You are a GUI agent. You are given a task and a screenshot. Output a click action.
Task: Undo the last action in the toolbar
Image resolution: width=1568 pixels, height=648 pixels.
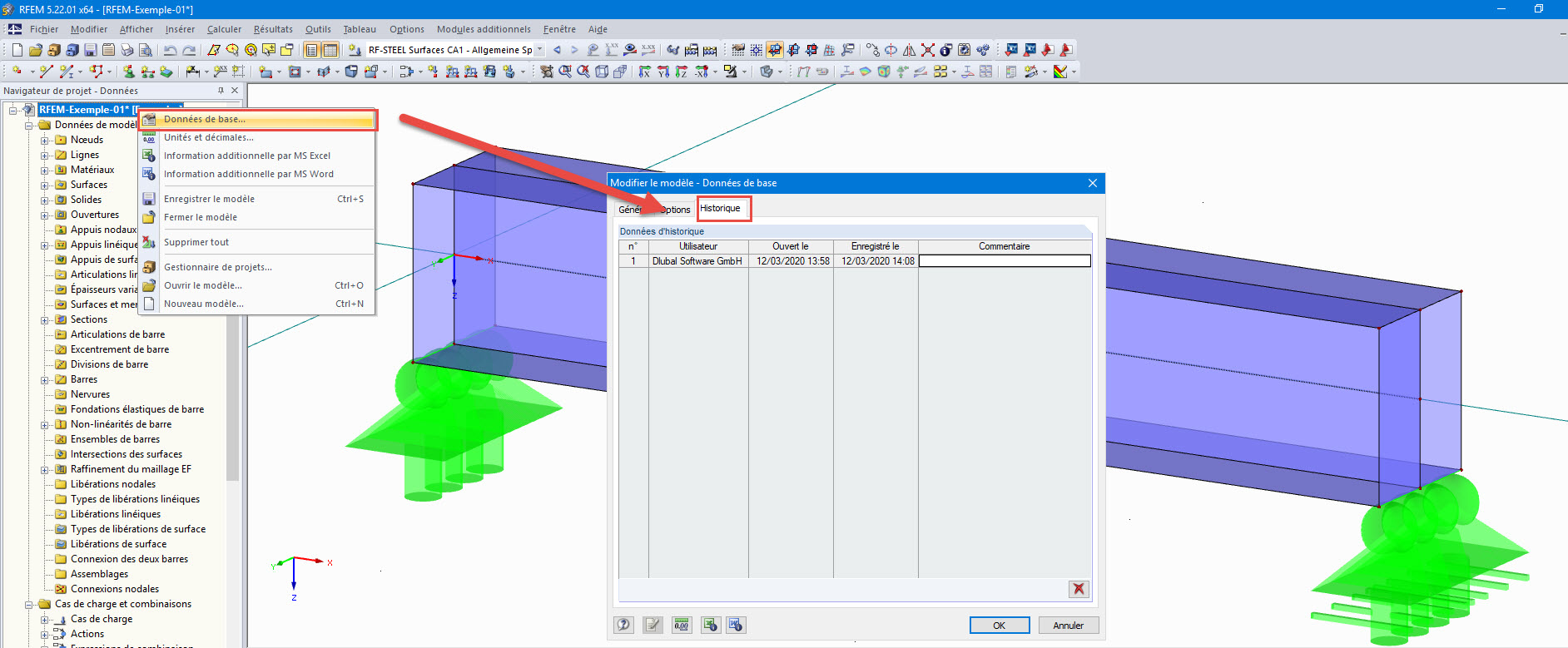click(170, 50)
